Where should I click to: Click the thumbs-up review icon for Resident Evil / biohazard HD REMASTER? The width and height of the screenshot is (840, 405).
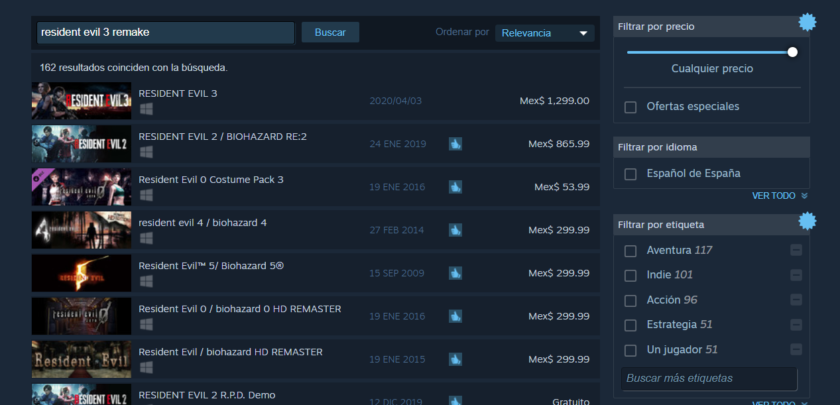455,359
